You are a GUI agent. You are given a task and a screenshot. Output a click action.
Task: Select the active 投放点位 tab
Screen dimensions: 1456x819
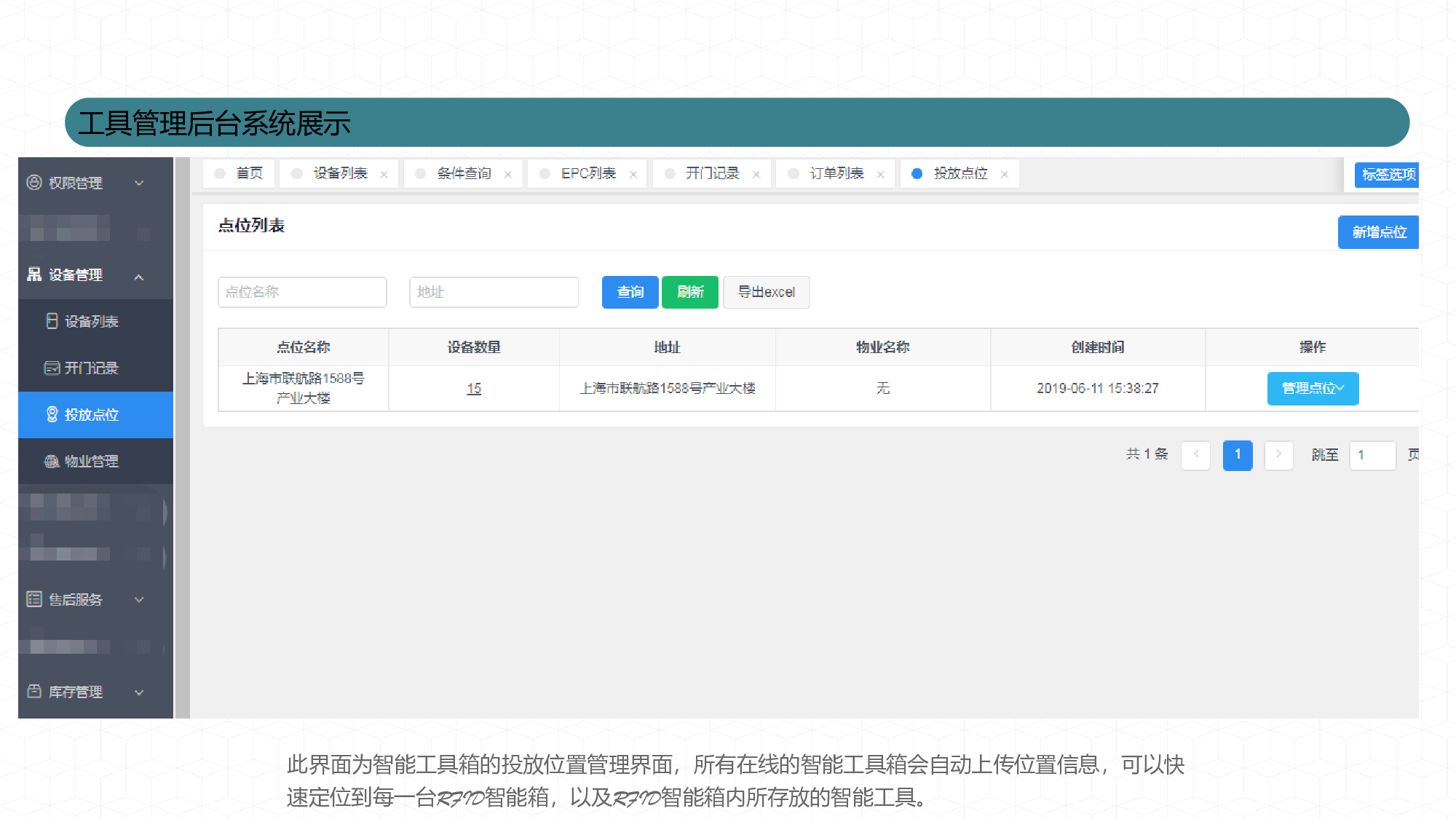[x=960, y=173]
